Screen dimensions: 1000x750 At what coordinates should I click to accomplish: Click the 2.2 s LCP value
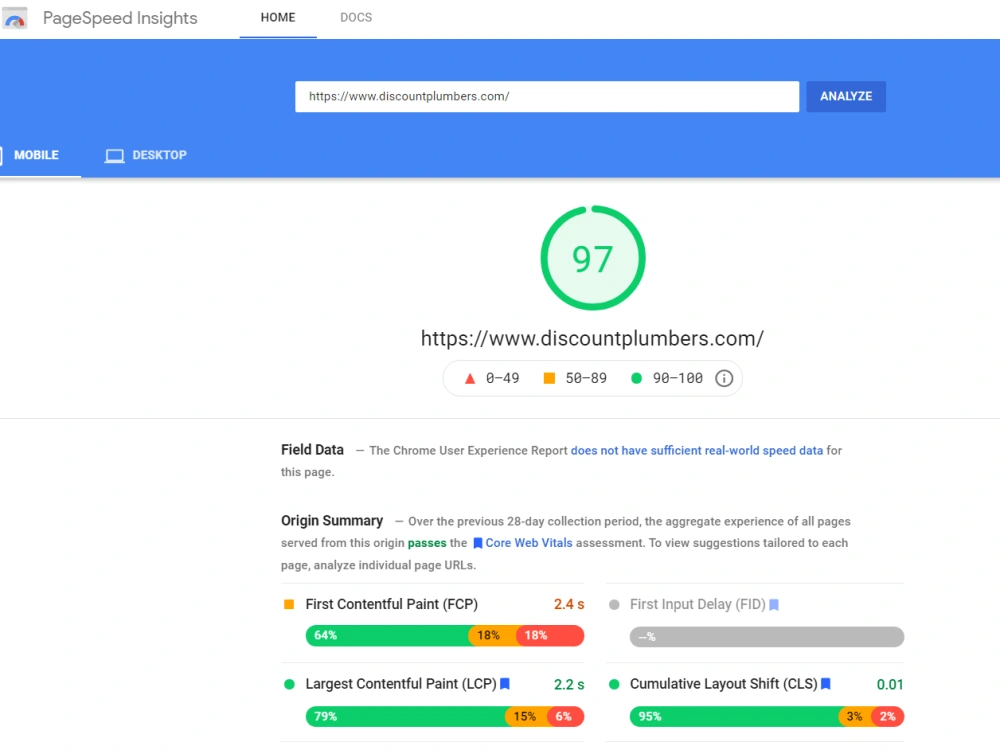pos(569,684)
